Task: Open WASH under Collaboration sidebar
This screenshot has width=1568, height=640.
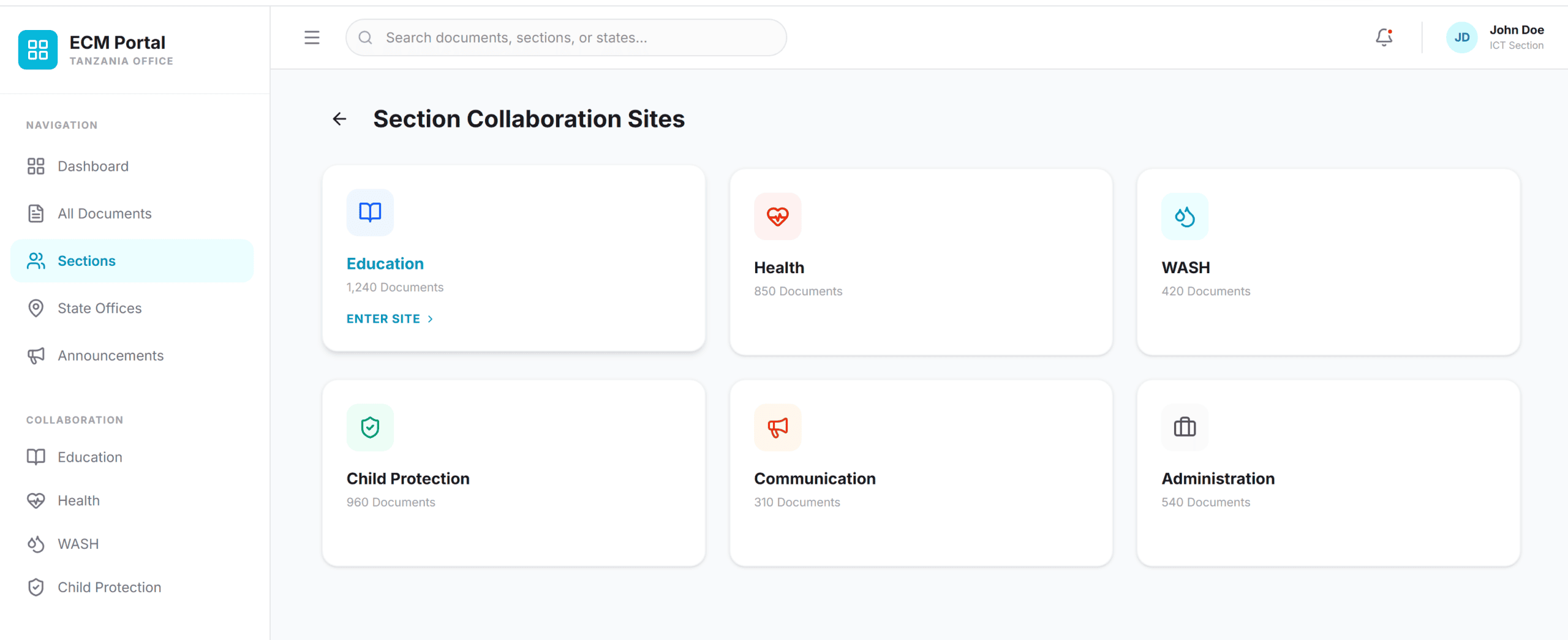Action: (x=78, y=544)
